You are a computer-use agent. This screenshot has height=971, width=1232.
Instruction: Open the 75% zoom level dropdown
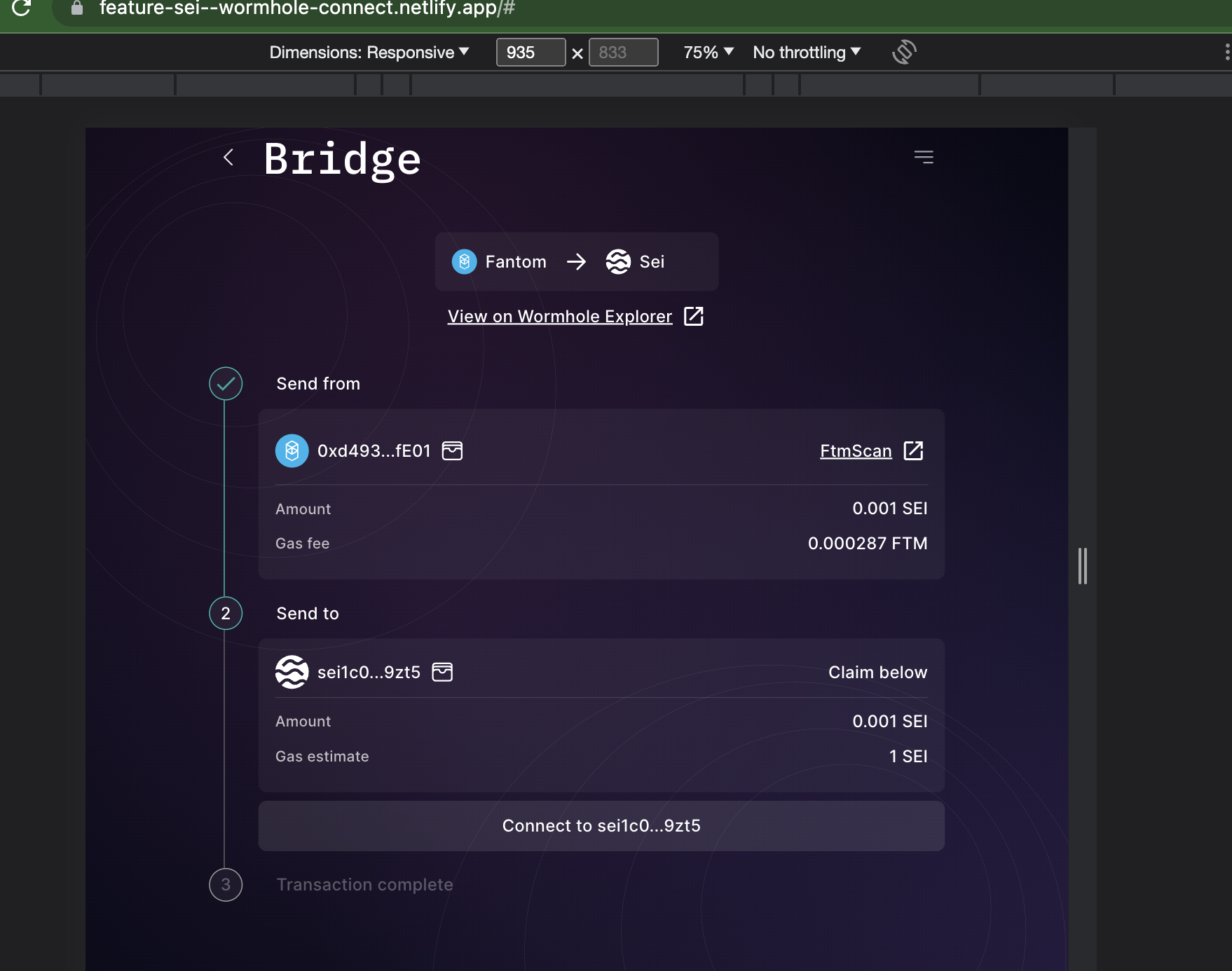pos(707,52)
